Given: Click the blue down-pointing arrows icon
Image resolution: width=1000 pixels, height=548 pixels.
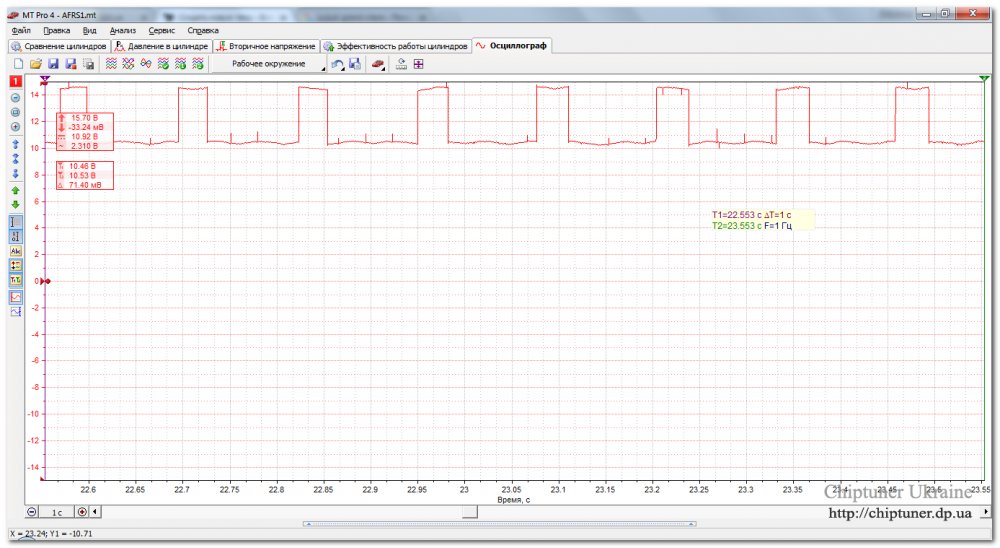Looking at the screenshot, I should (15, 174).
